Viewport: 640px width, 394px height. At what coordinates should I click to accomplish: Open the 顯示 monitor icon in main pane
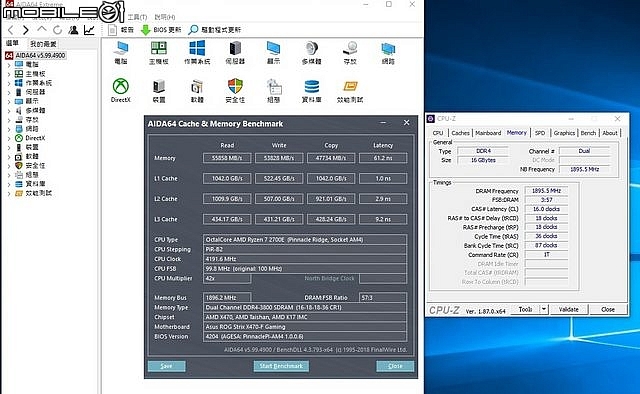[273, 53]
